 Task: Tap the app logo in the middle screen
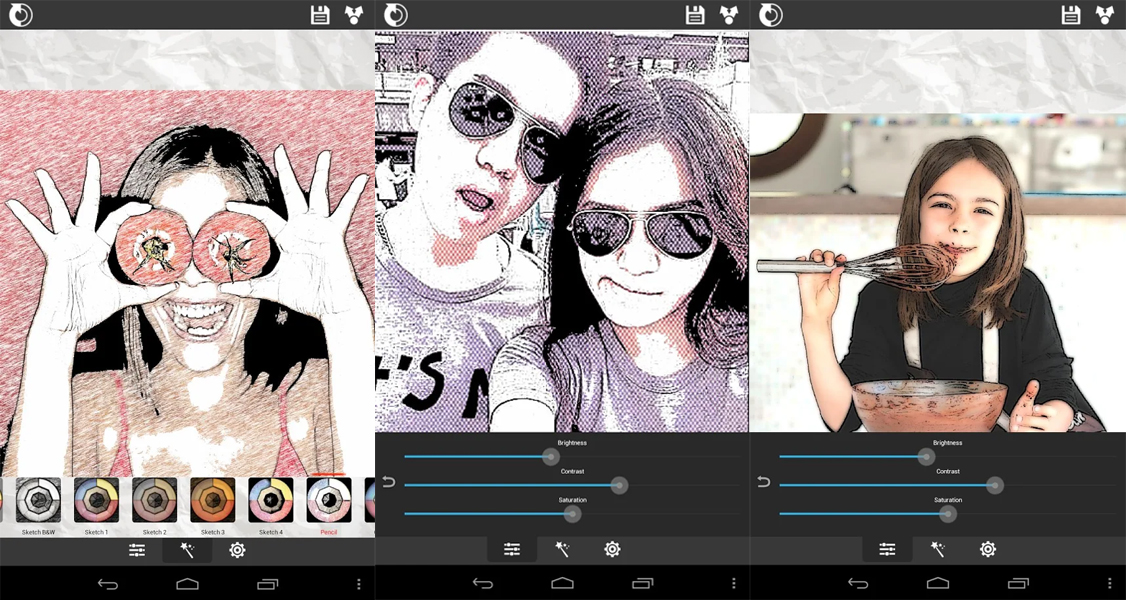pos(396,14)
